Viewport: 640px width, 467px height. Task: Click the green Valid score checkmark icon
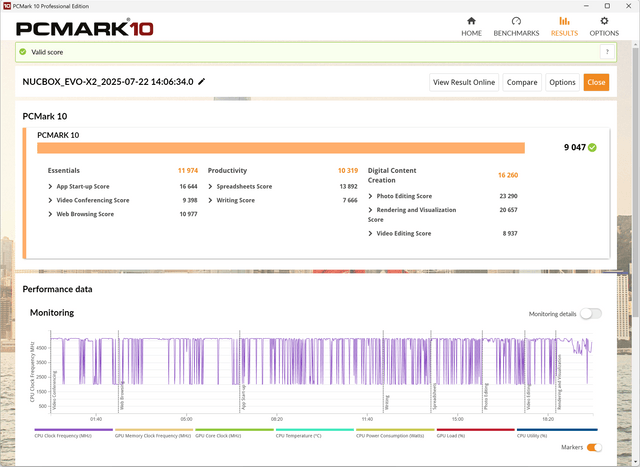pyautogui.click(x=23, y=52)
